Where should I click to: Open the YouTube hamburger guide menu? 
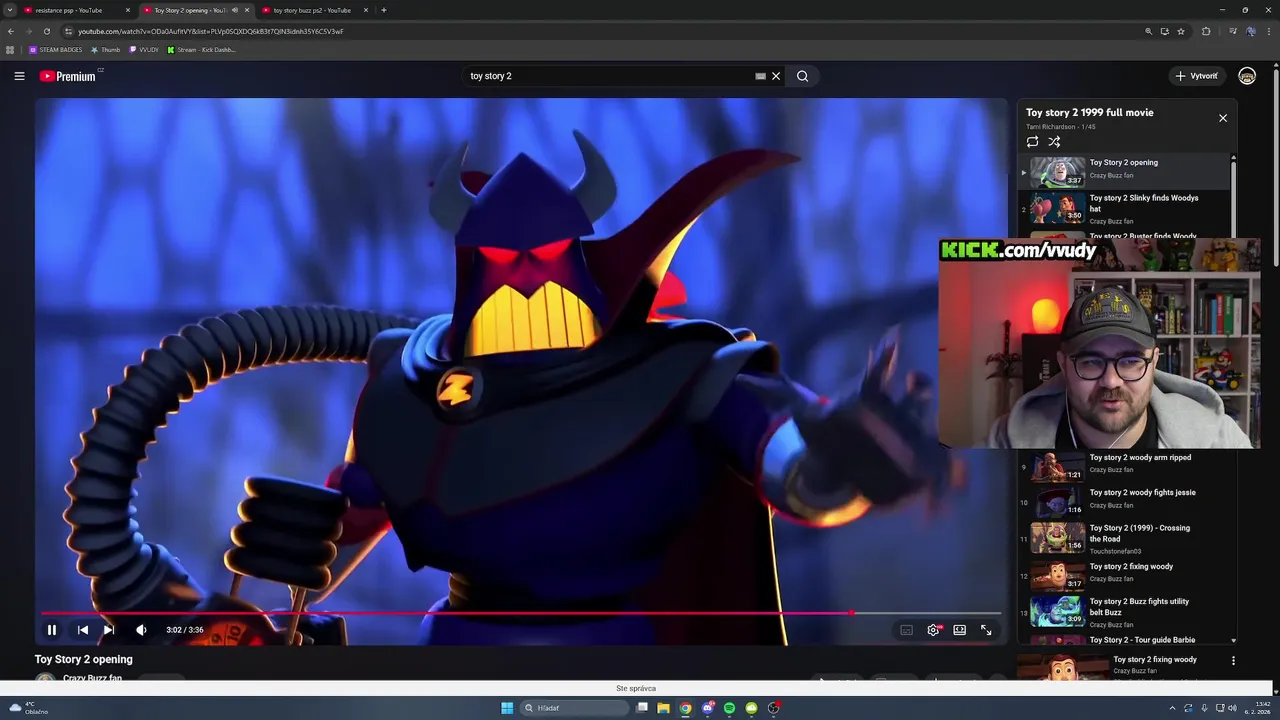tap(19, 76)
